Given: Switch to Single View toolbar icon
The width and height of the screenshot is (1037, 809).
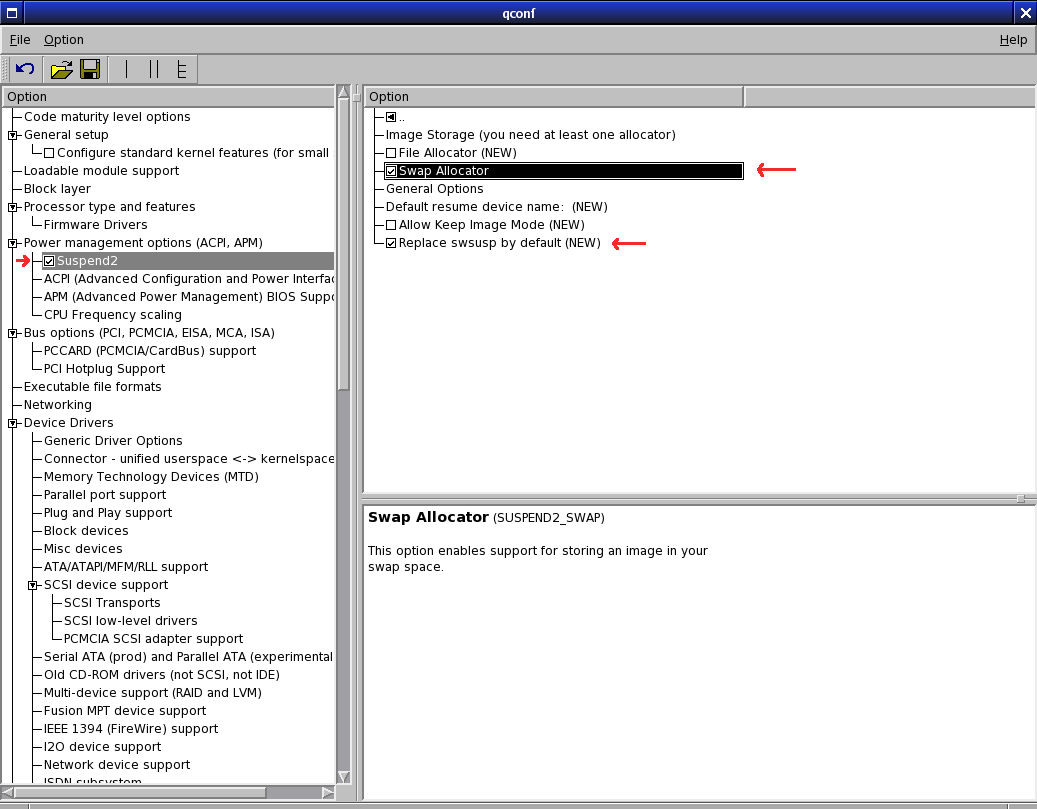Looking at the screenshot, I should coord(126,69).
